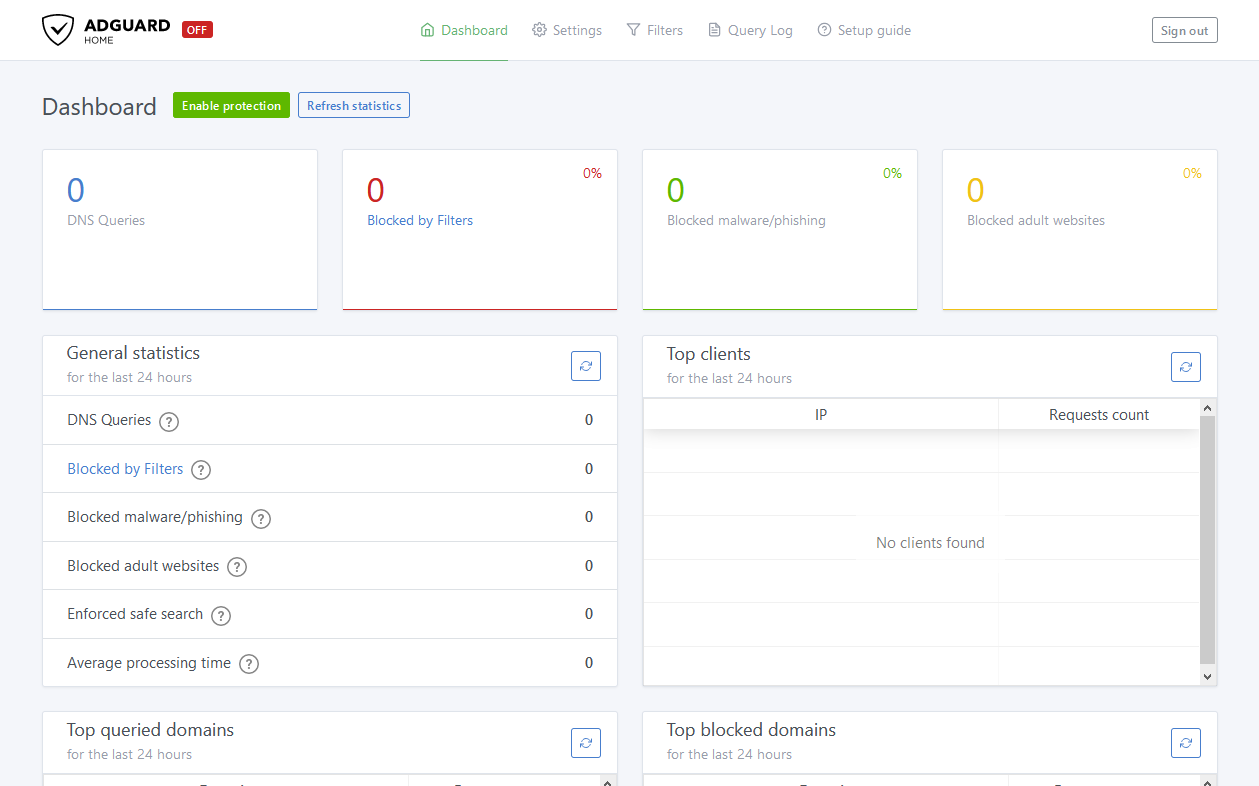Open Blocked by Filters link in top card
Image resolution: width=1259 pixels, height=786 pixels.
point(420,220)
